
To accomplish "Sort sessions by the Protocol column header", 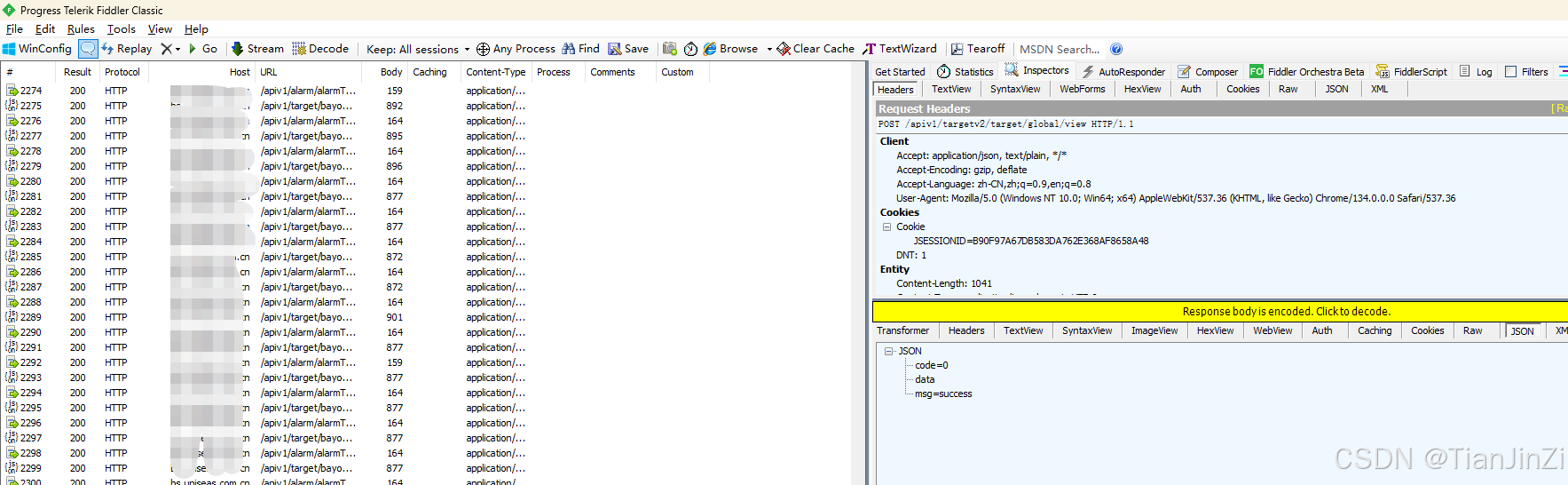I will click(122, 72).
